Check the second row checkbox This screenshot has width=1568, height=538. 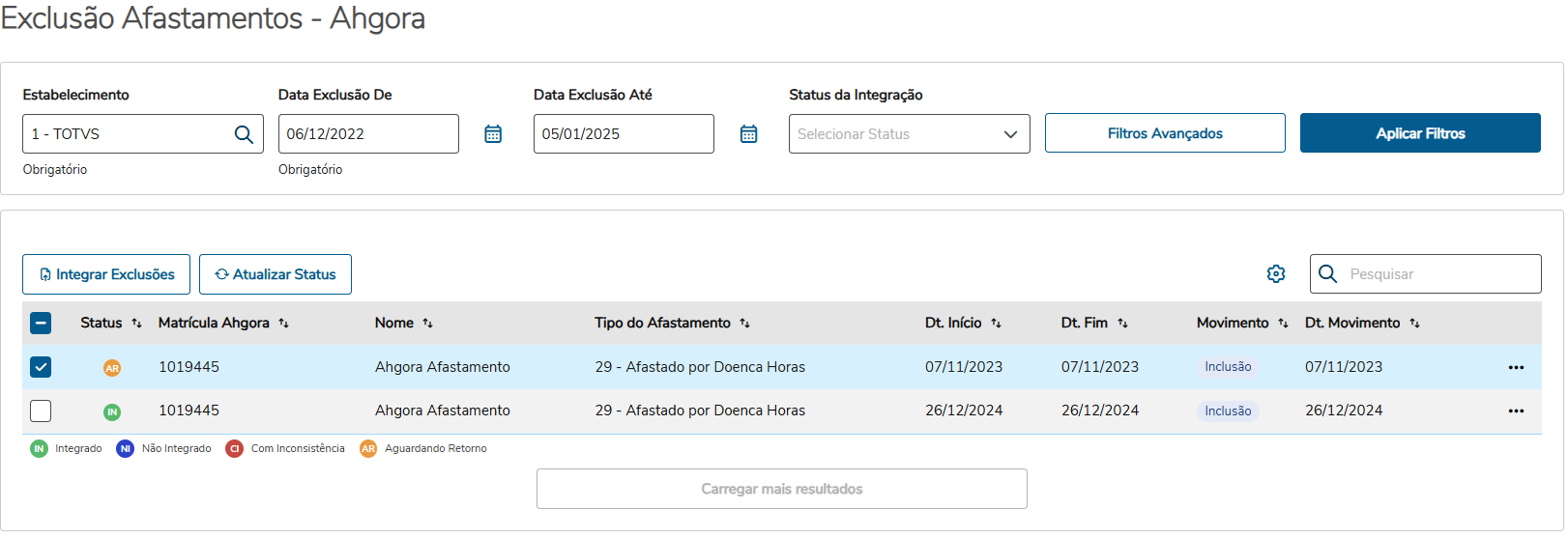point(41,411)
